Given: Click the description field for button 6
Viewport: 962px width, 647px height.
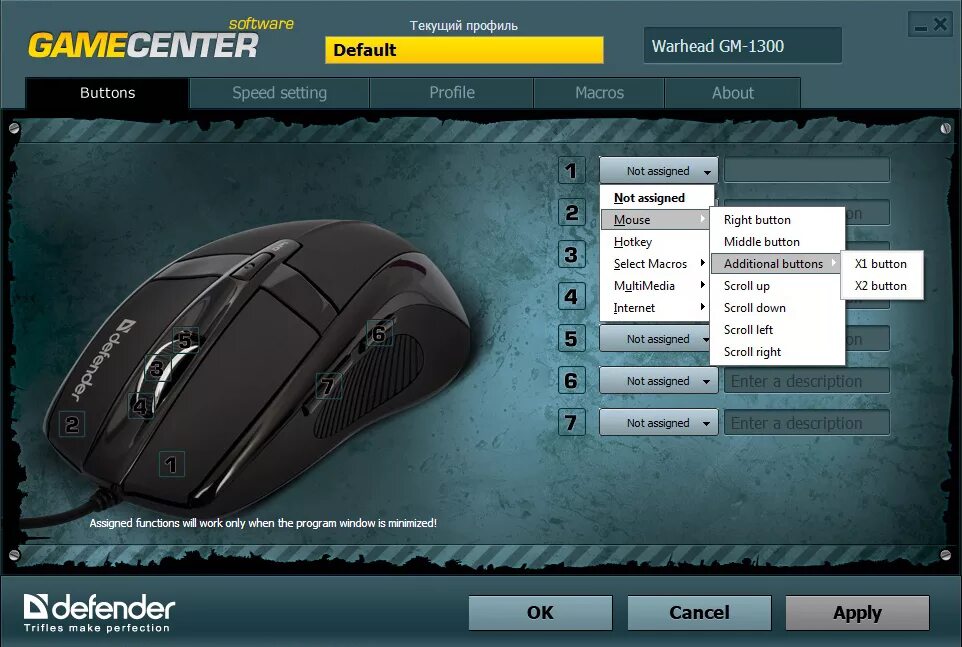Looking at the screenshot, I should tap(807, 381).
